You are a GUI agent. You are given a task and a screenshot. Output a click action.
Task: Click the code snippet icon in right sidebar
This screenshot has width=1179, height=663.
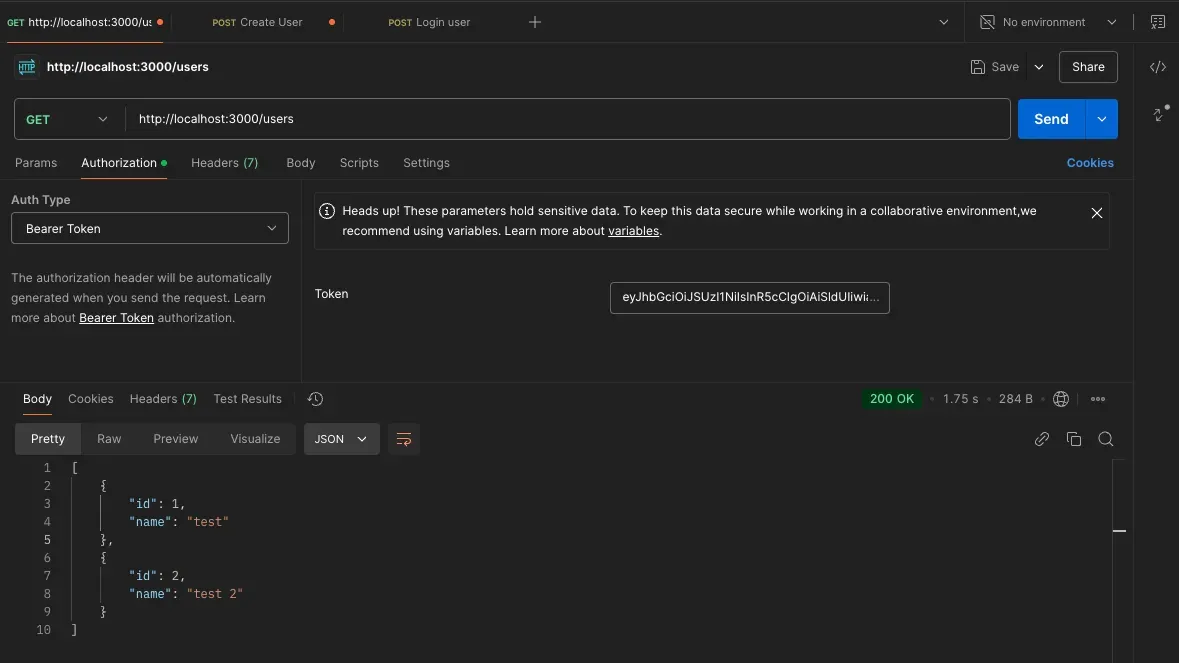pyautogui.click(x=1157, y=67)
